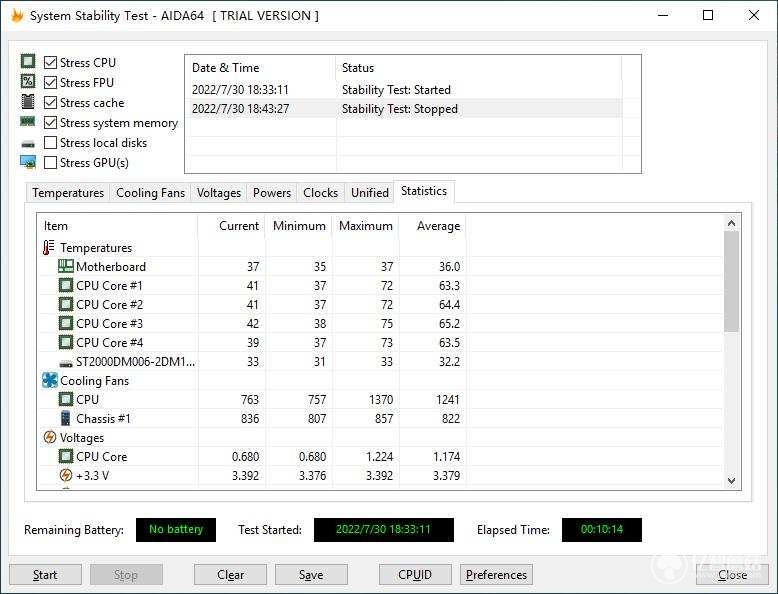
Task: Click the Average column header
Action: (433, 226)
